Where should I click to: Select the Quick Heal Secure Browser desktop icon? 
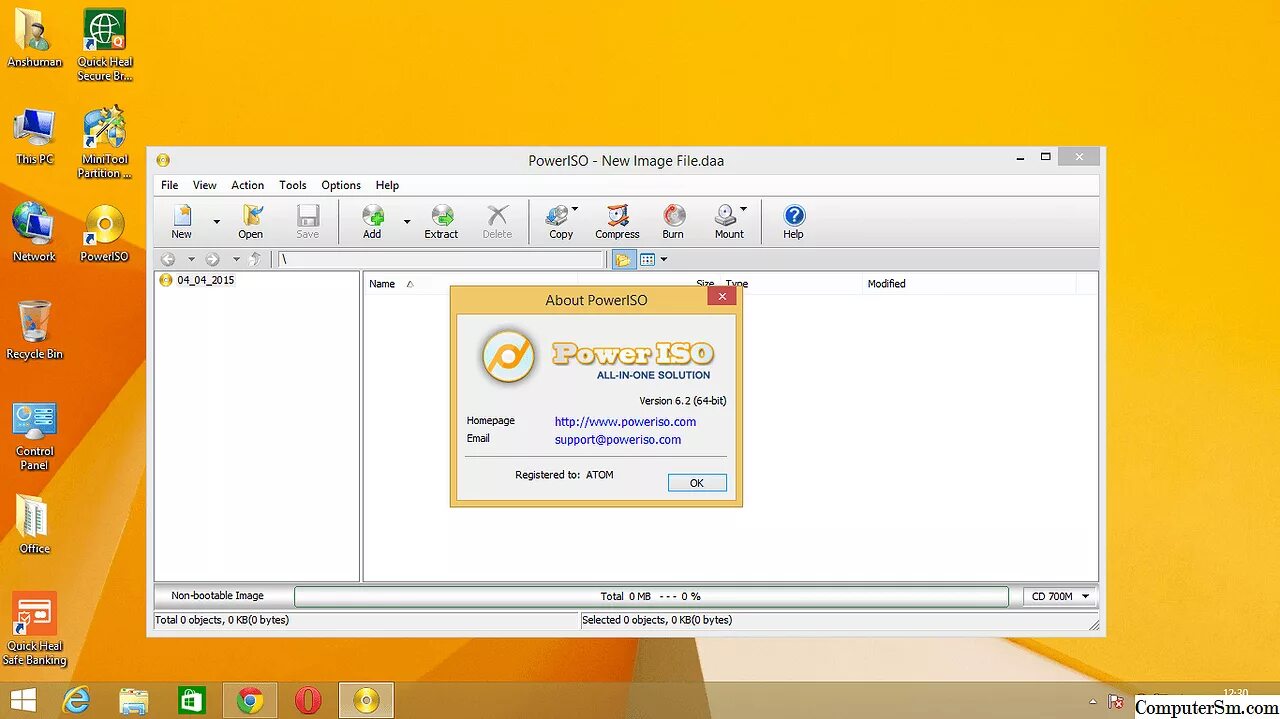coord(105,45)
